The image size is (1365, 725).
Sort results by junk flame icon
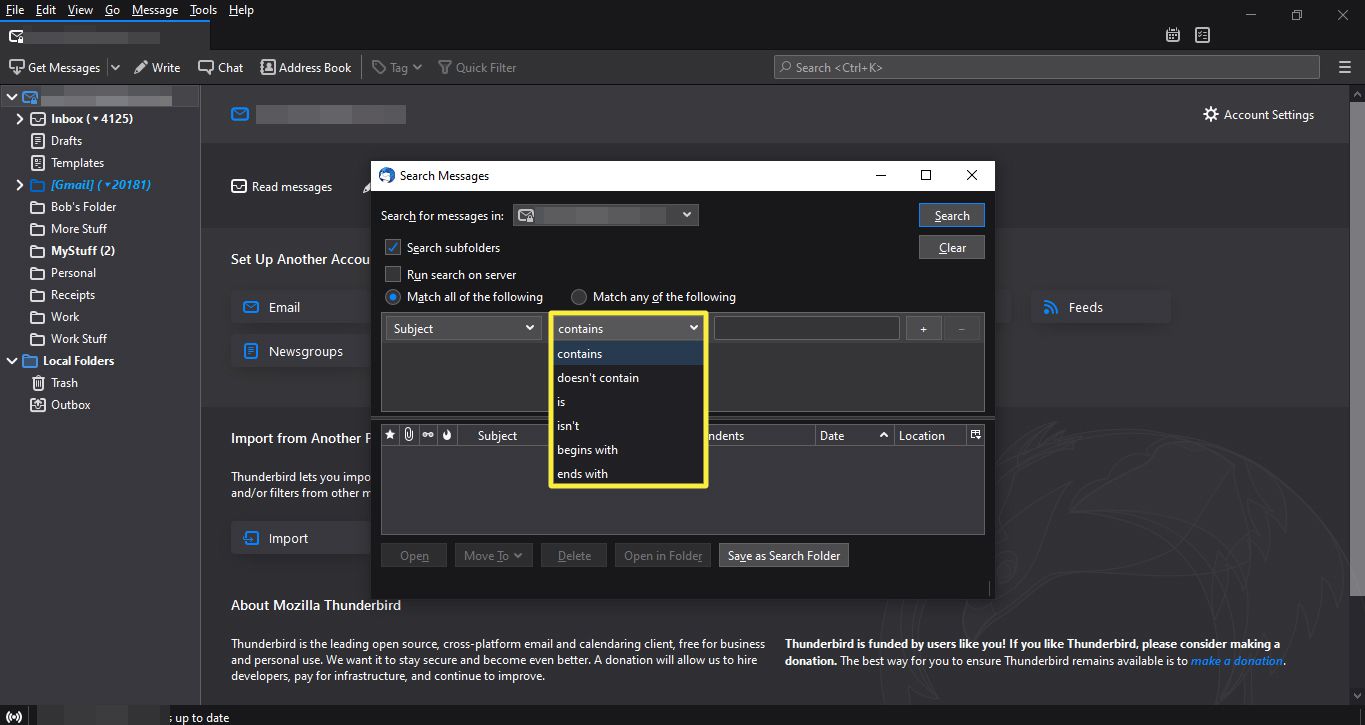point(447,435)
